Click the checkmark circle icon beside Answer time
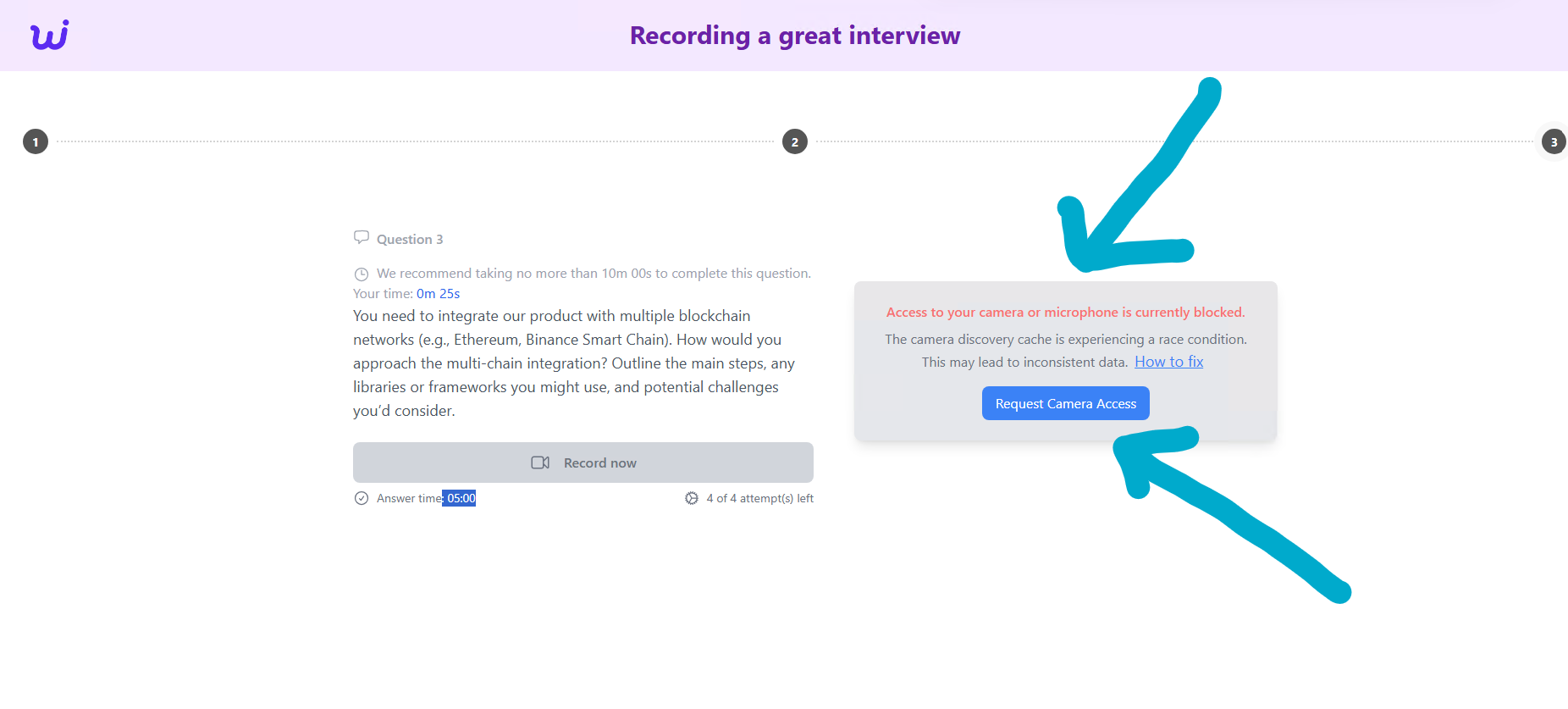The width and height of the screenshot is (1568, 709). tap(362, 498)
